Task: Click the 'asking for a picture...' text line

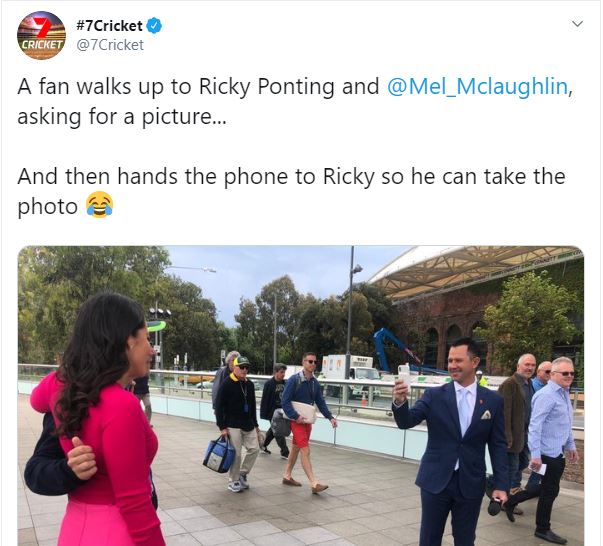Action: click(122, 117)
